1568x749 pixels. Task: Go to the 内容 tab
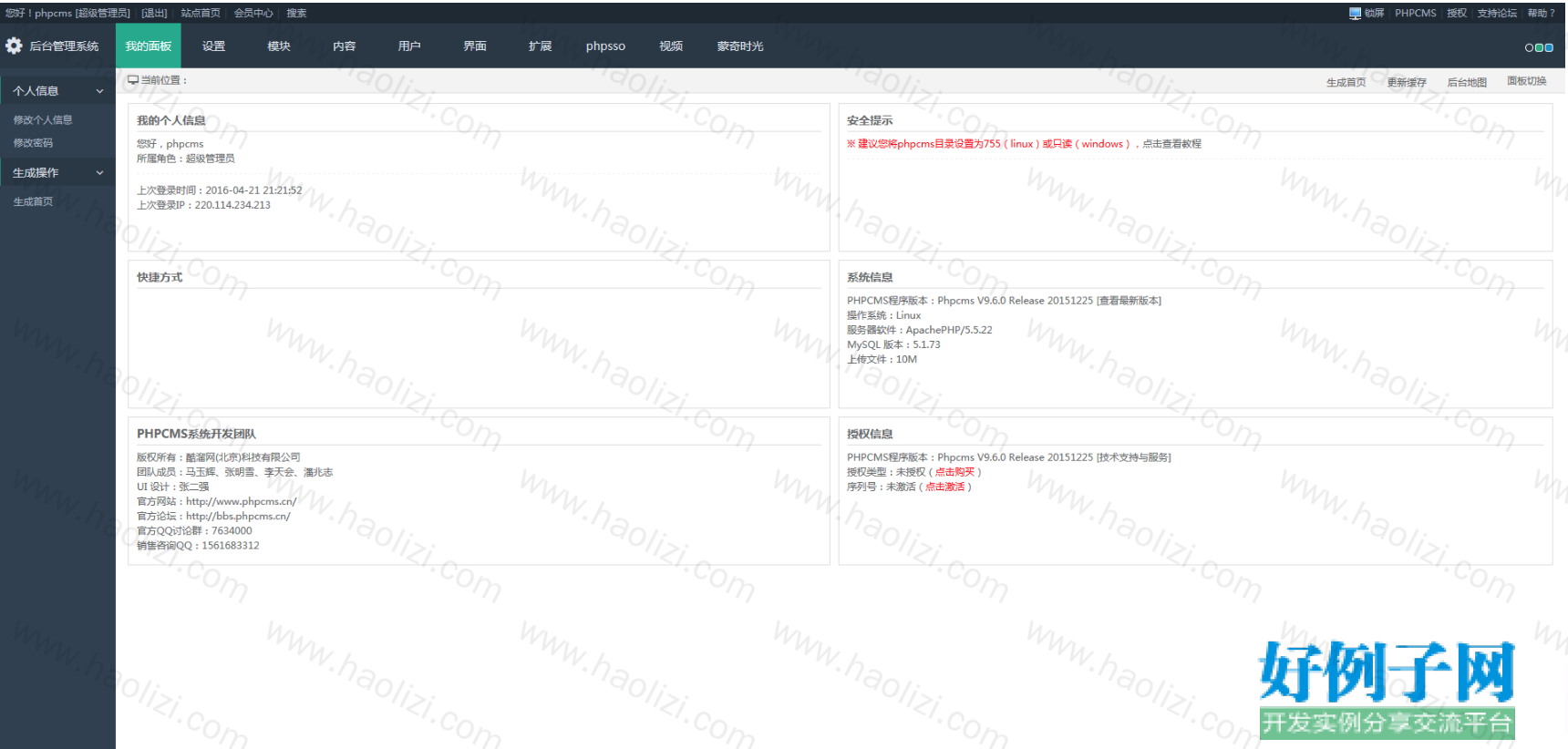click(345, 46)
